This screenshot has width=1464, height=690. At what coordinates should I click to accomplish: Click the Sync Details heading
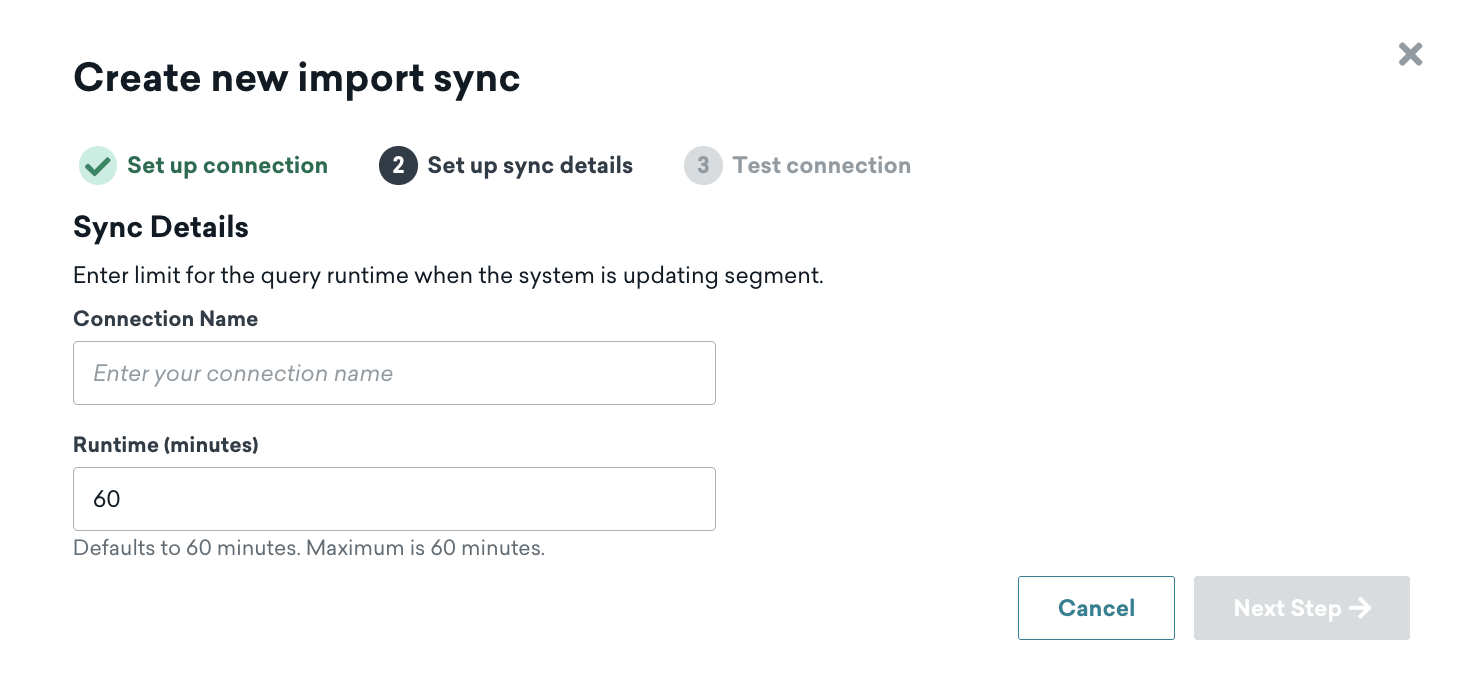(161, 228)
